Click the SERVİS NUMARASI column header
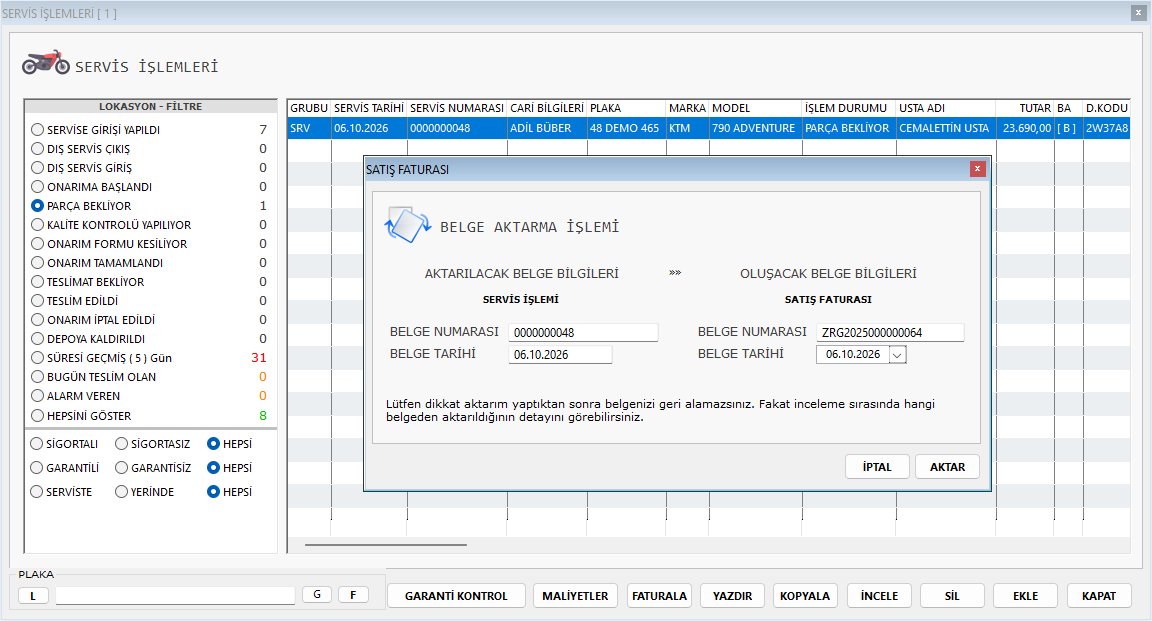Screen dimensions: 1152x621 (457, 108)
